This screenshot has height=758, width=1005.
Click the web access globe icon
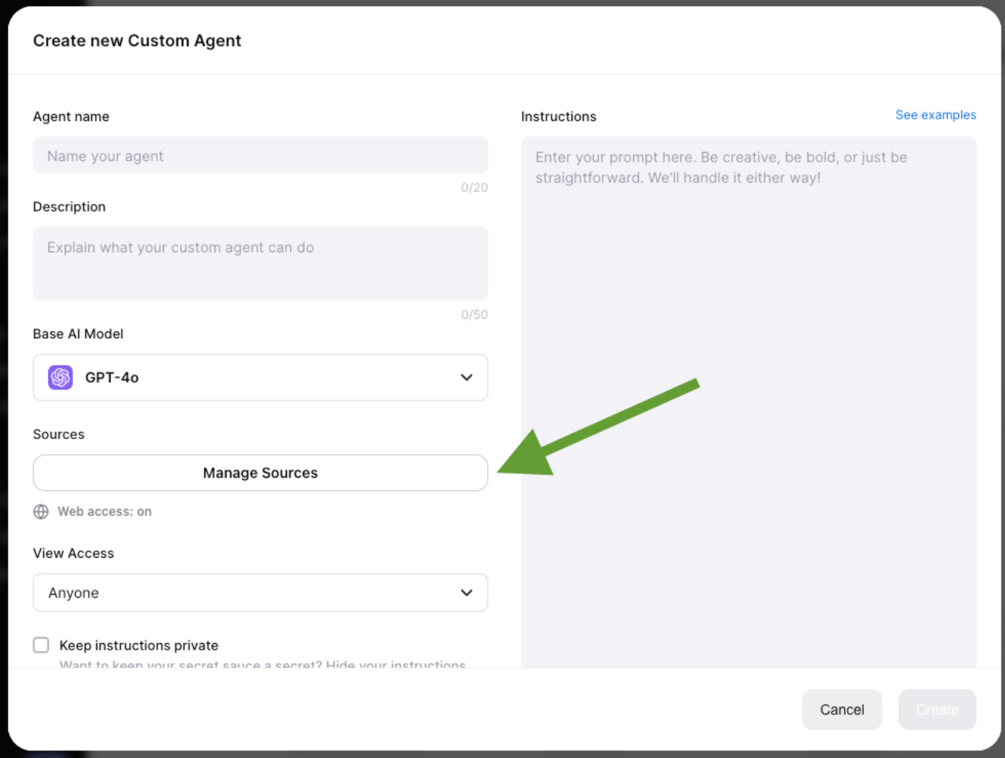click(41, 511)
